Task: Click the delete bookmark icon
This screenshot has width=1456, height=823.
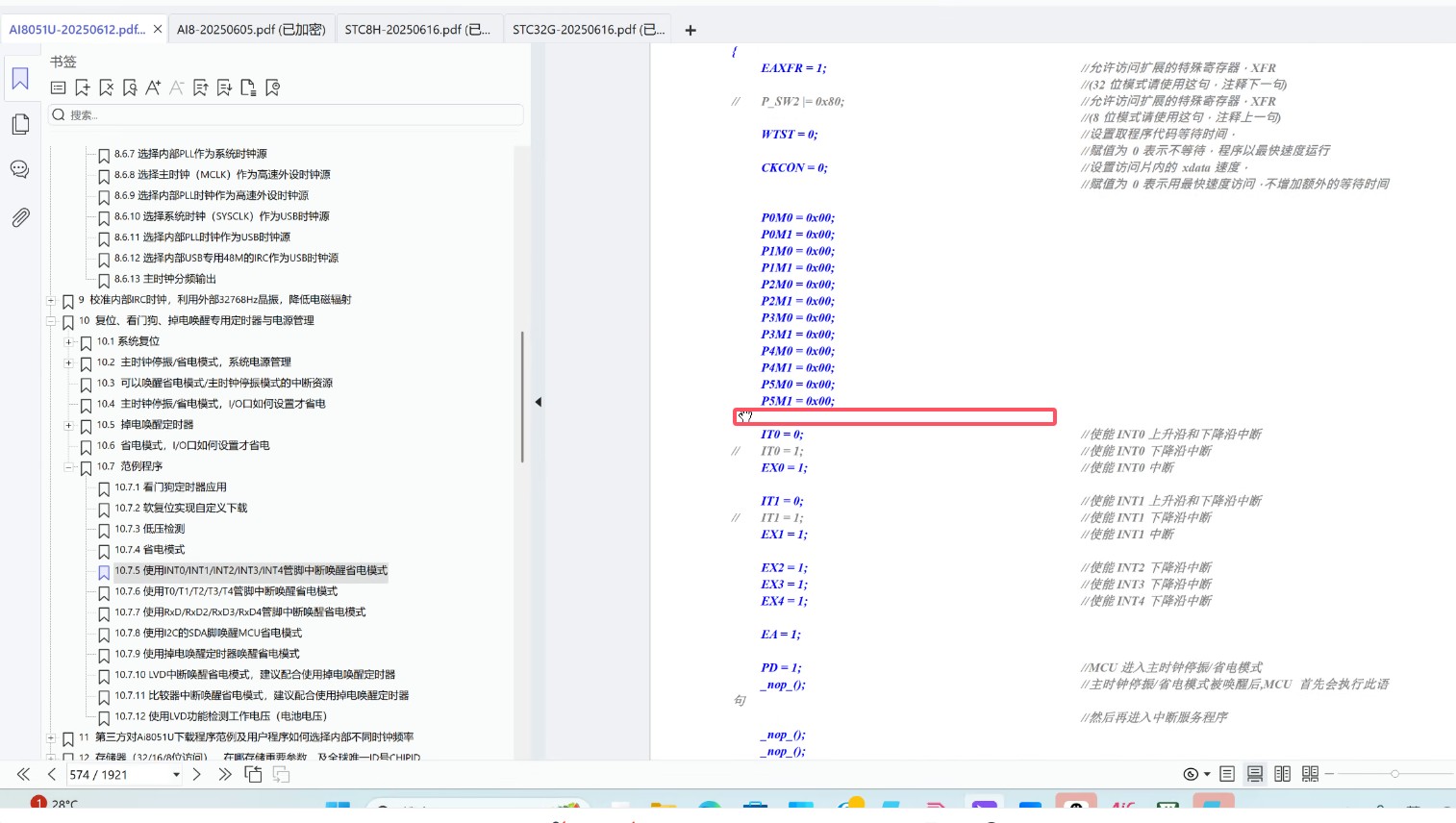Action: coord(106,88)
